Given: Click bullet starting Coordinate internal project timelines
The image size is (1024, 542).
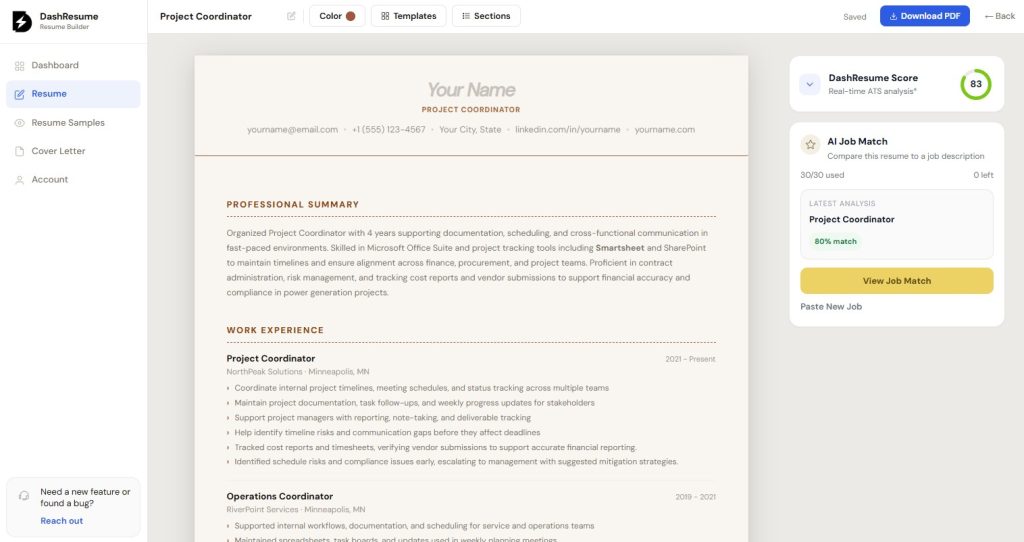Looking at the screenshot, I should click(x=421, y=388).
